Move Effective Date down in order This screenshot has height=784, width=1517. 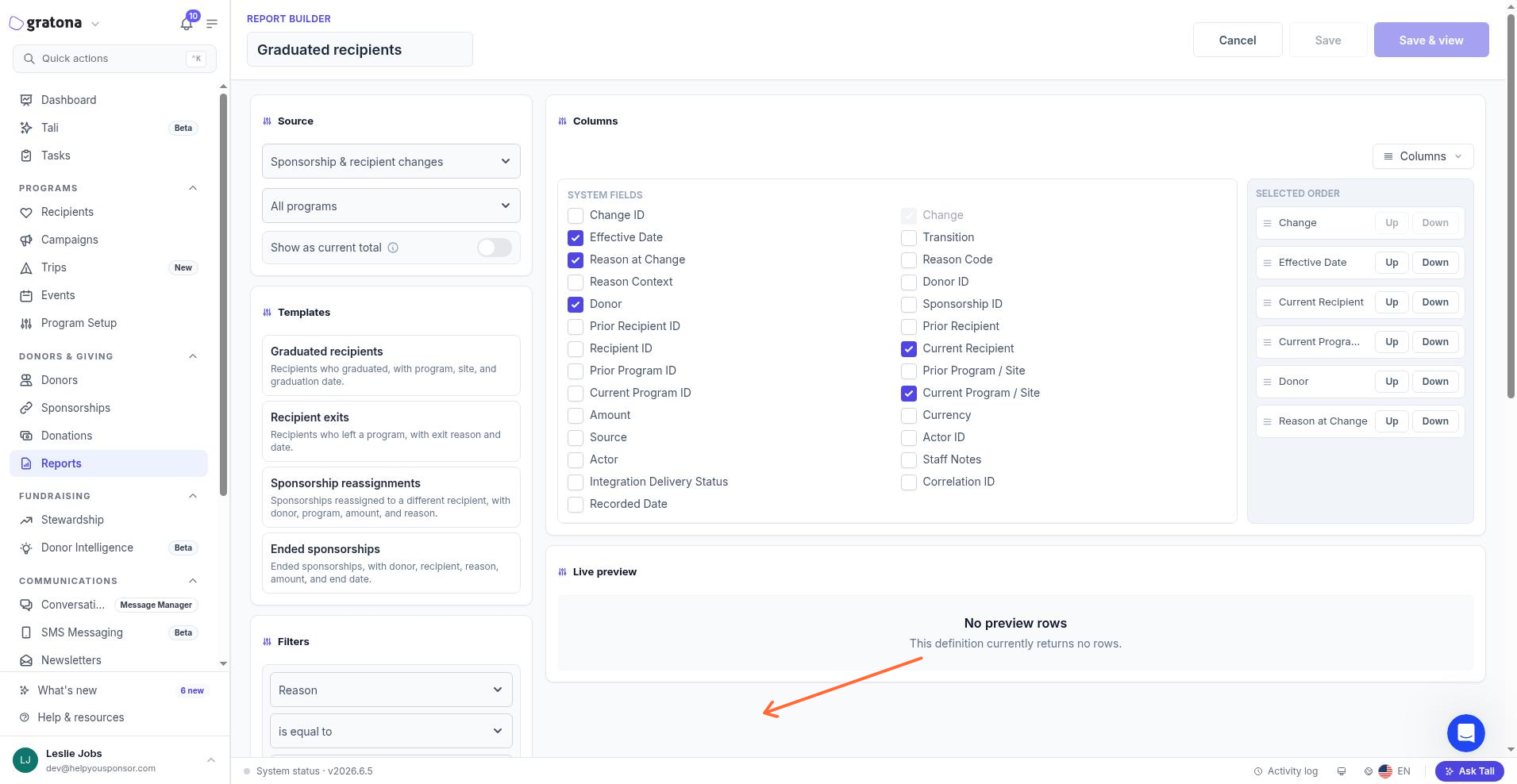(1434, 263)
